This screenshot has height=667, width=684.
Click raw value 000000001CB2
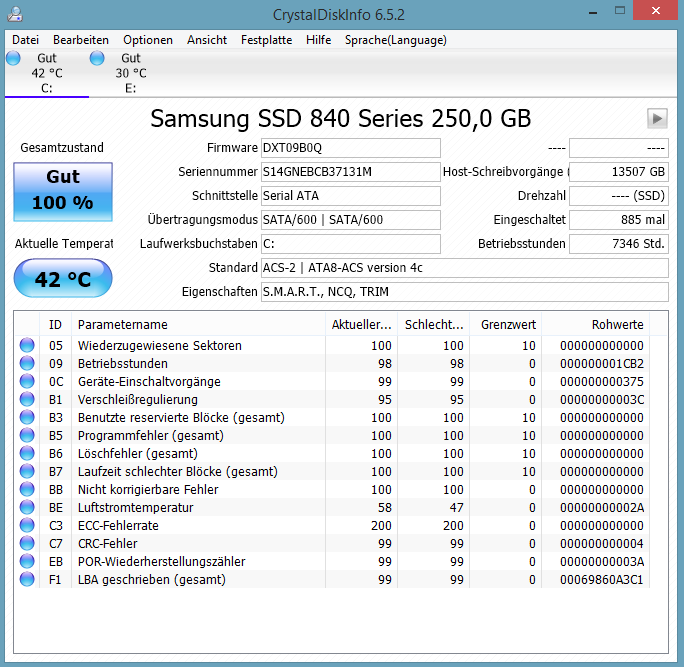pyautogui.click(x=602, y=363)
